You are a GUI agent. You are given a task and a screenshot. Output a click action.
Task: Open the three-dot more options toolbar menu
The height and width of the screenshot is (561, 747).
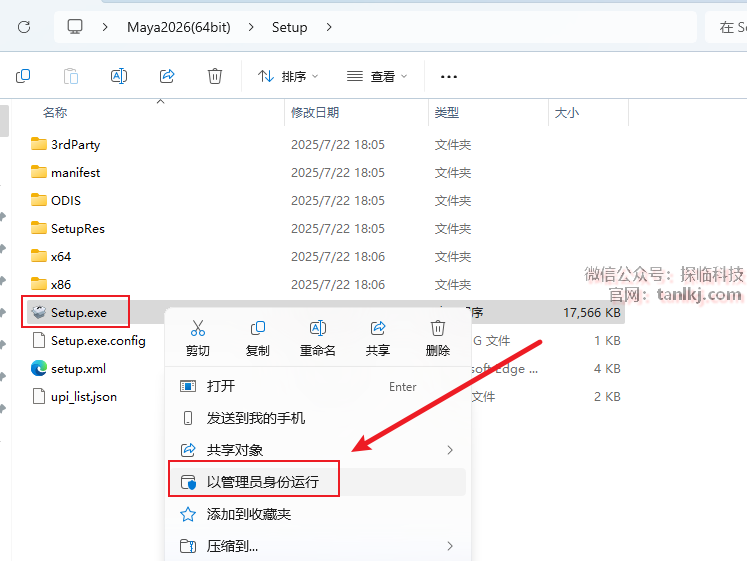tap(449, 76)
